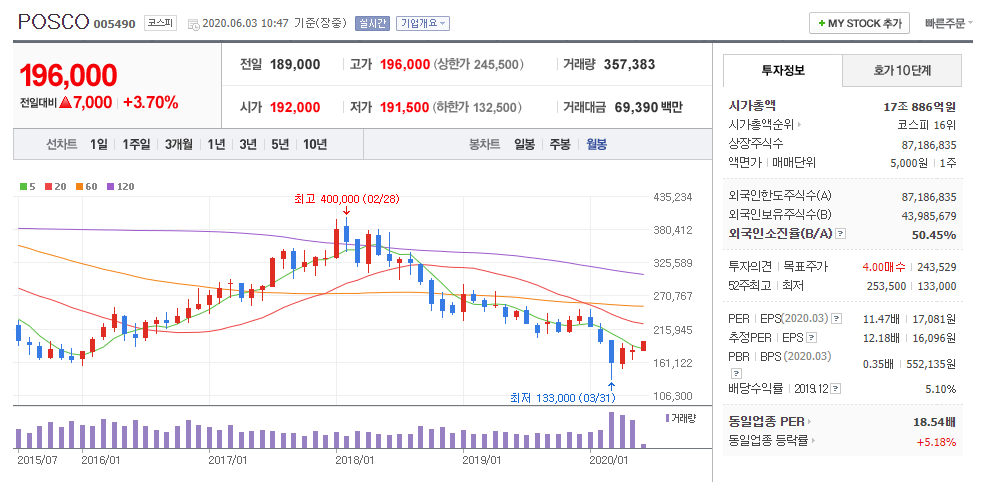Click the current price 196,000
982x482 pixels.
click(x=68, y=75)
